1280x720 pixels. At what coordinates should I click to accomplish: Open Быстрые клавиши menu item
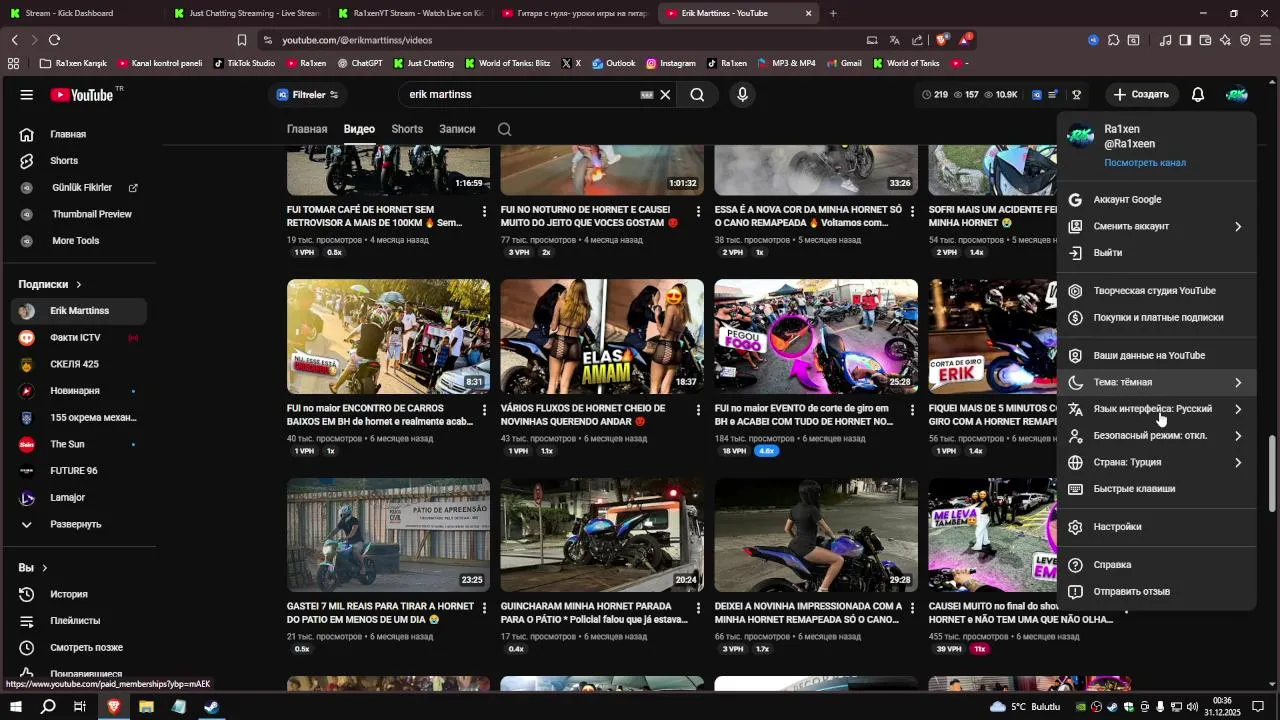[1156, 489]
